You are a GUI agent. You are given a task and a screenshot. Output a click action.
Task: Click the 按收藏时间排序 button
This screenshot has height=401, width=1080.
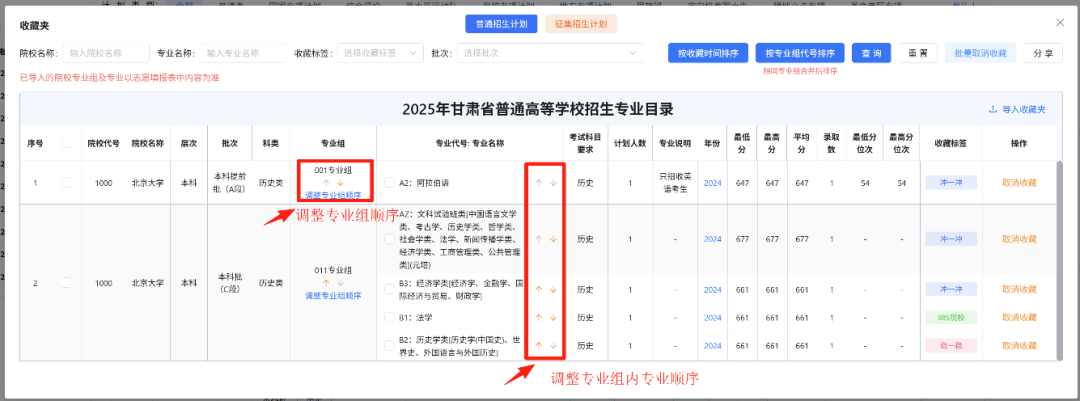[707, 53]
